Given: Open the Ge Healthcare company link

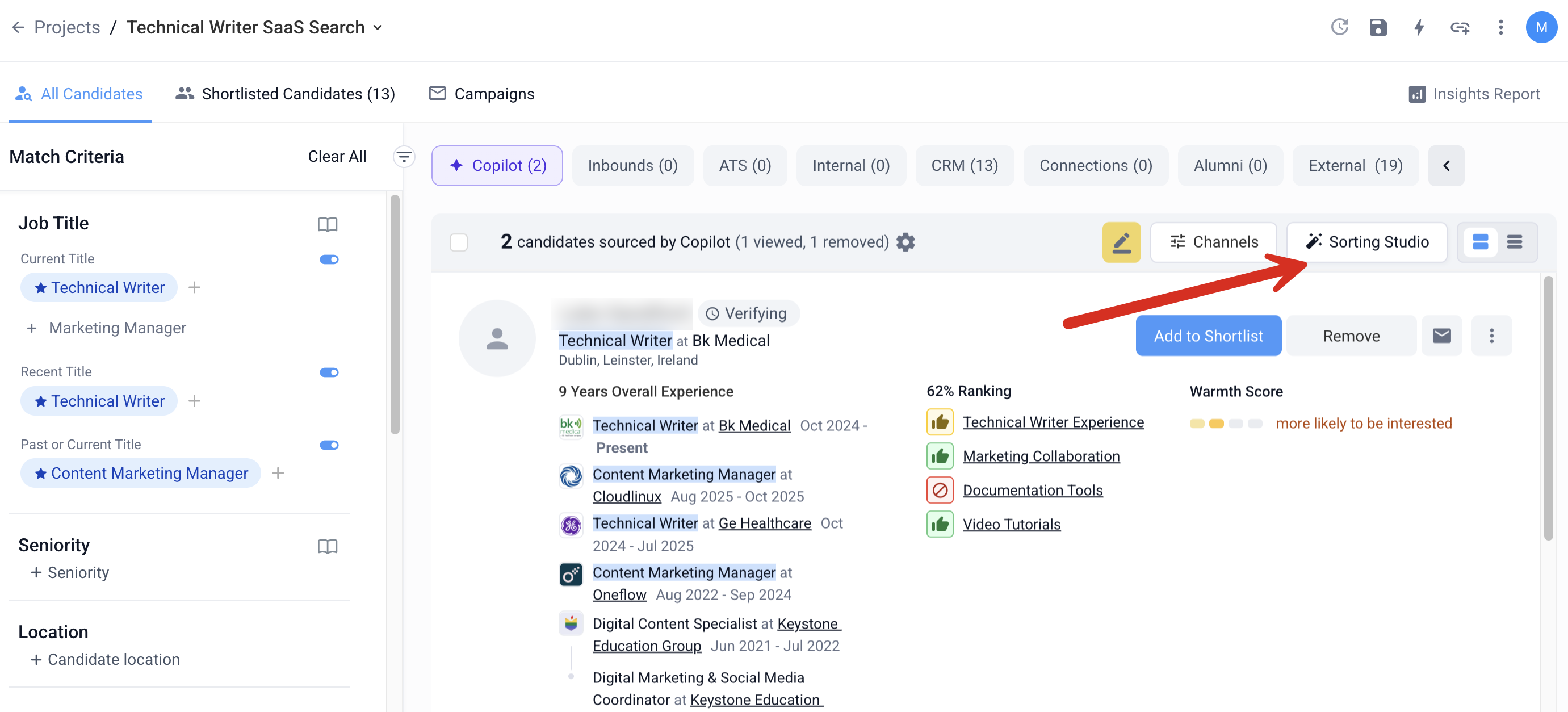Looking at the screenshot, I should [x=764, y=523].
